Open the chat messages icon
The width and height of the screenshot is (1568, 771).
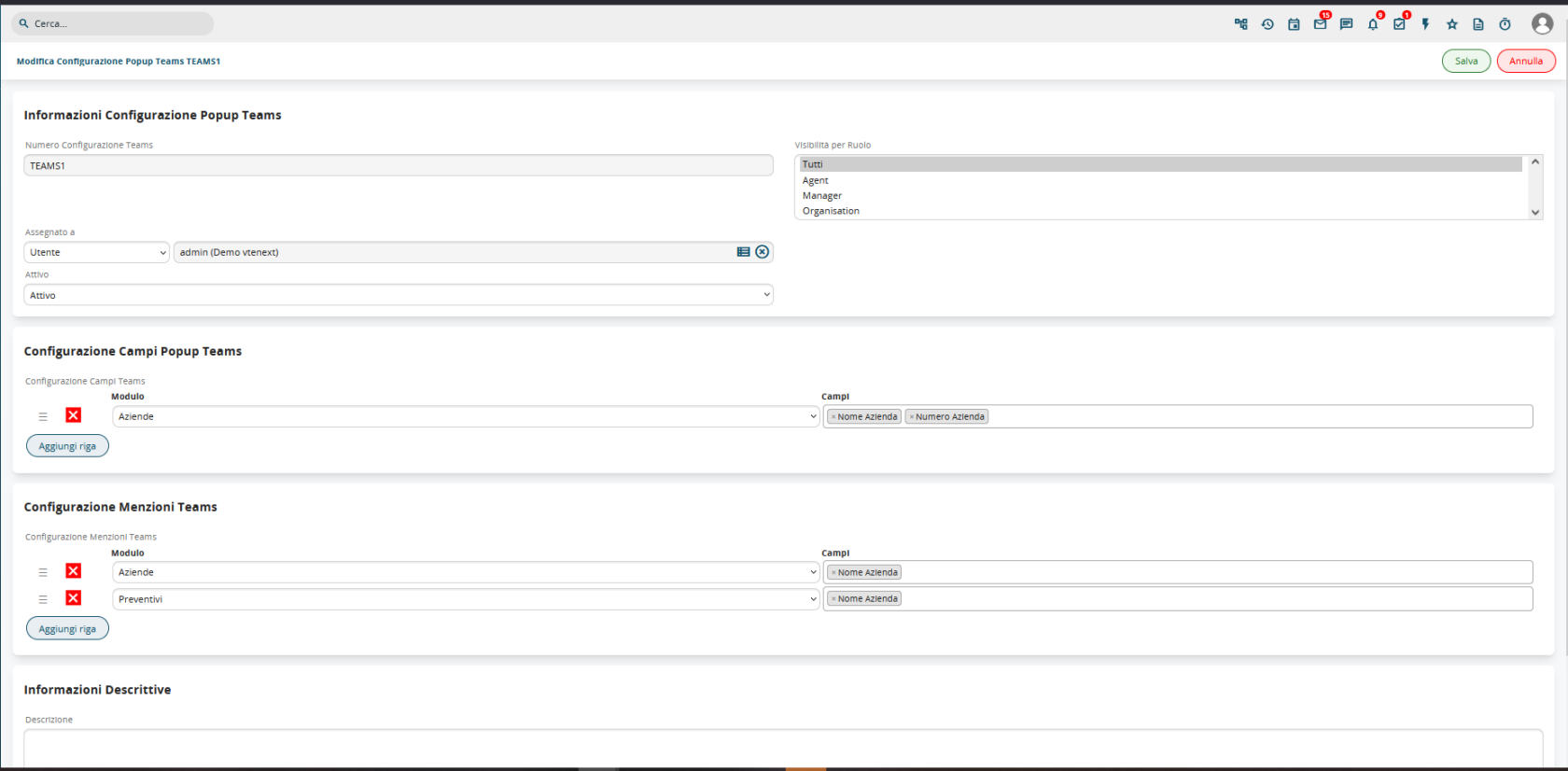(x=1346, y=24)
